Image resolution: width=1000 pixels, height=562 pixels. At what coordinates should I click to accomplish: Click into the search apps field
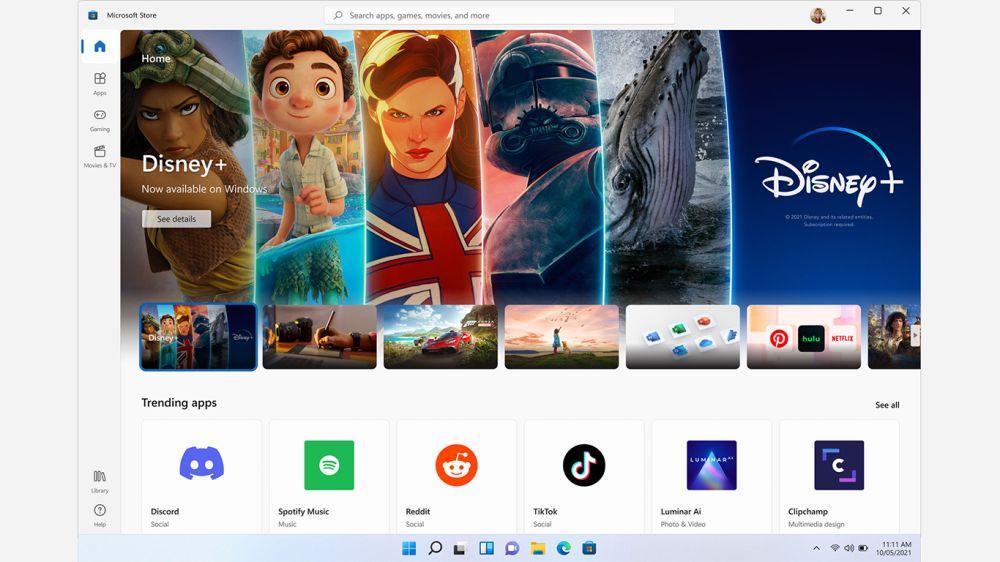tap(499, 15)
